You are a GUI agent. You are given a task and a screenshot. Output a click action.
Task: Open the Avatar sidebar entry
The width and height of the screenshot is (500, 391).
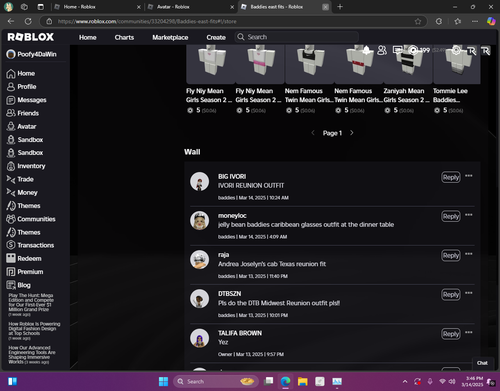pyautogui.click(x=21, y=126)
